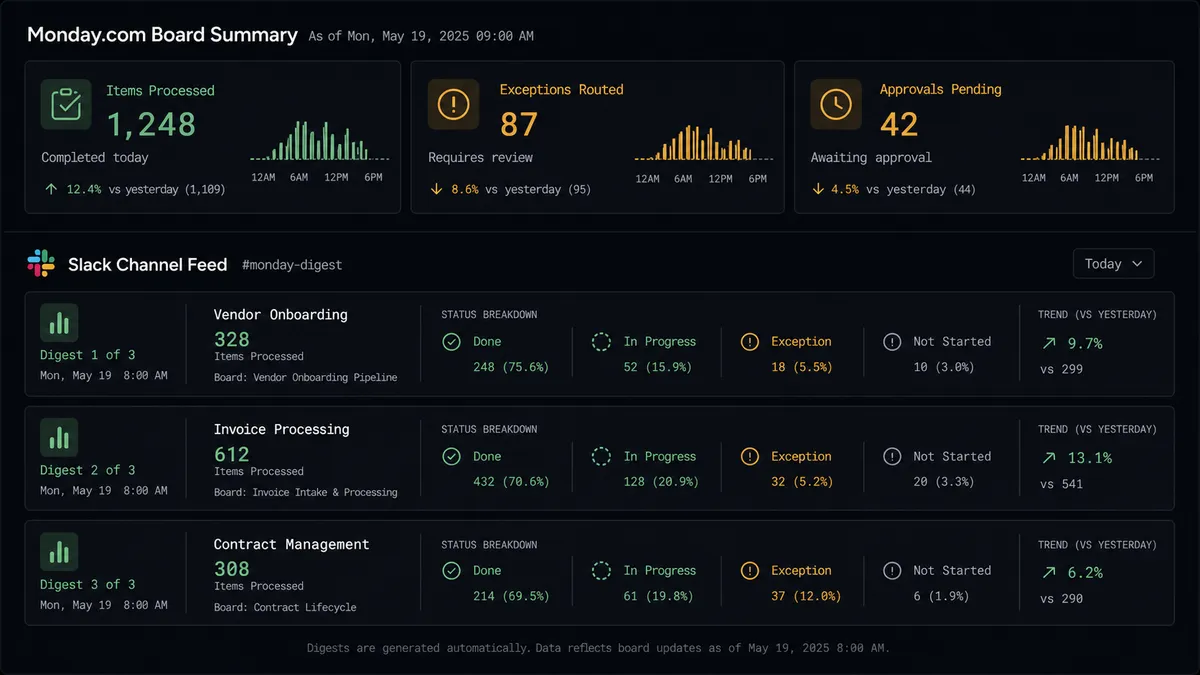Click Board: Invoice Intake & Processing text

tap(305, 492)
